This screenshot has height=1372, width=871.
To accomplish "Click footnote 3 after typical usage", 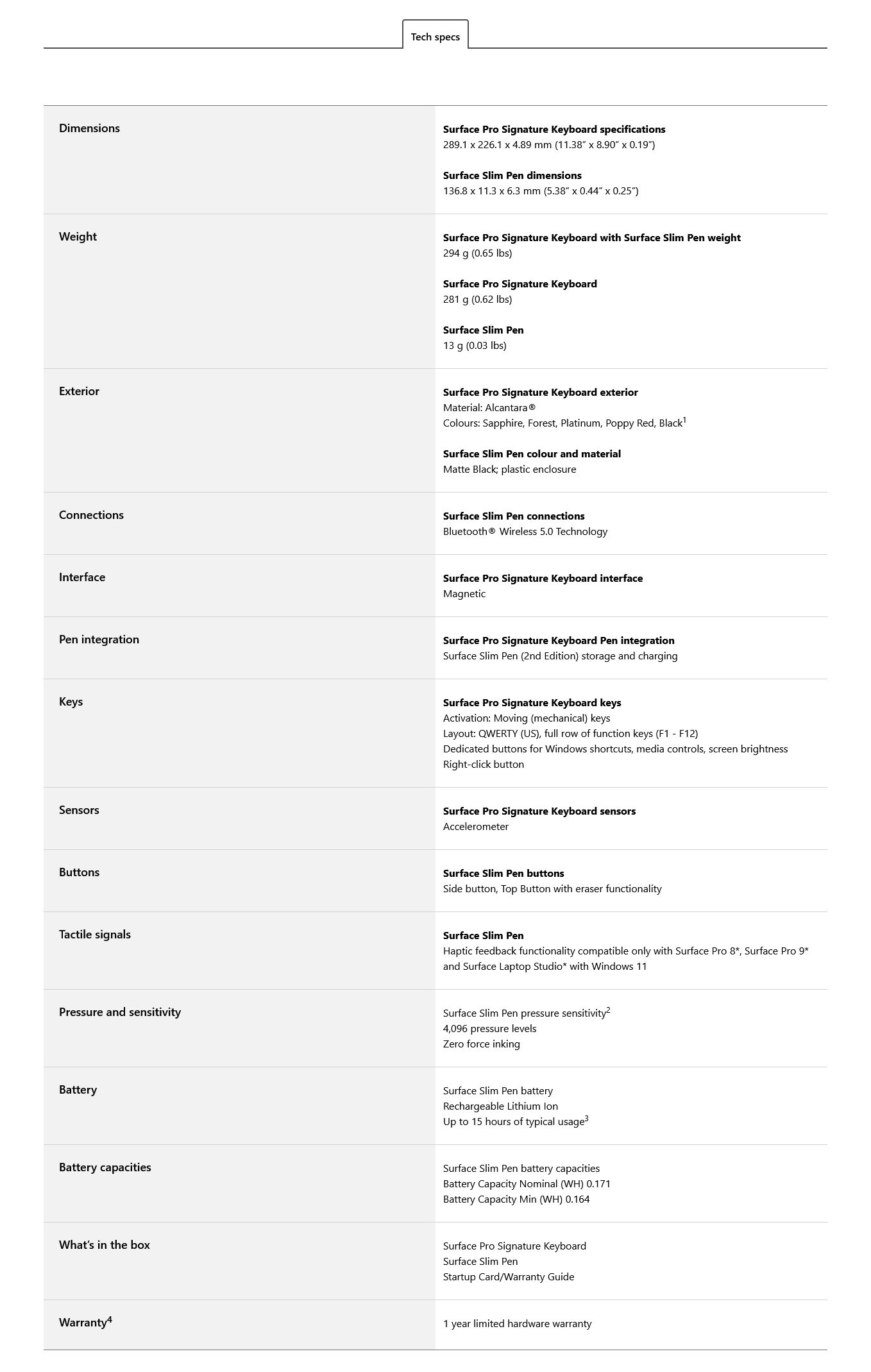I will (x=586, y=1119).
